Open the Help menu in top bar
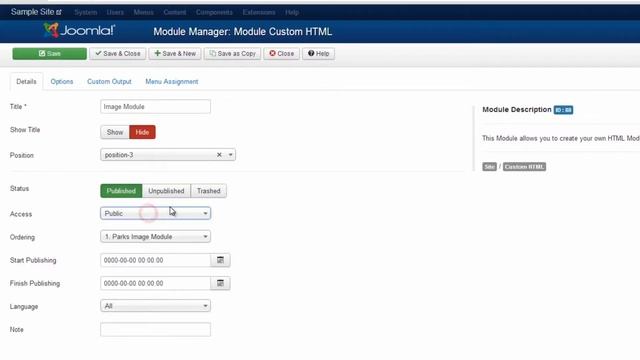The height and width of the screenshot is (360, 640). click(x=292, y=12)
